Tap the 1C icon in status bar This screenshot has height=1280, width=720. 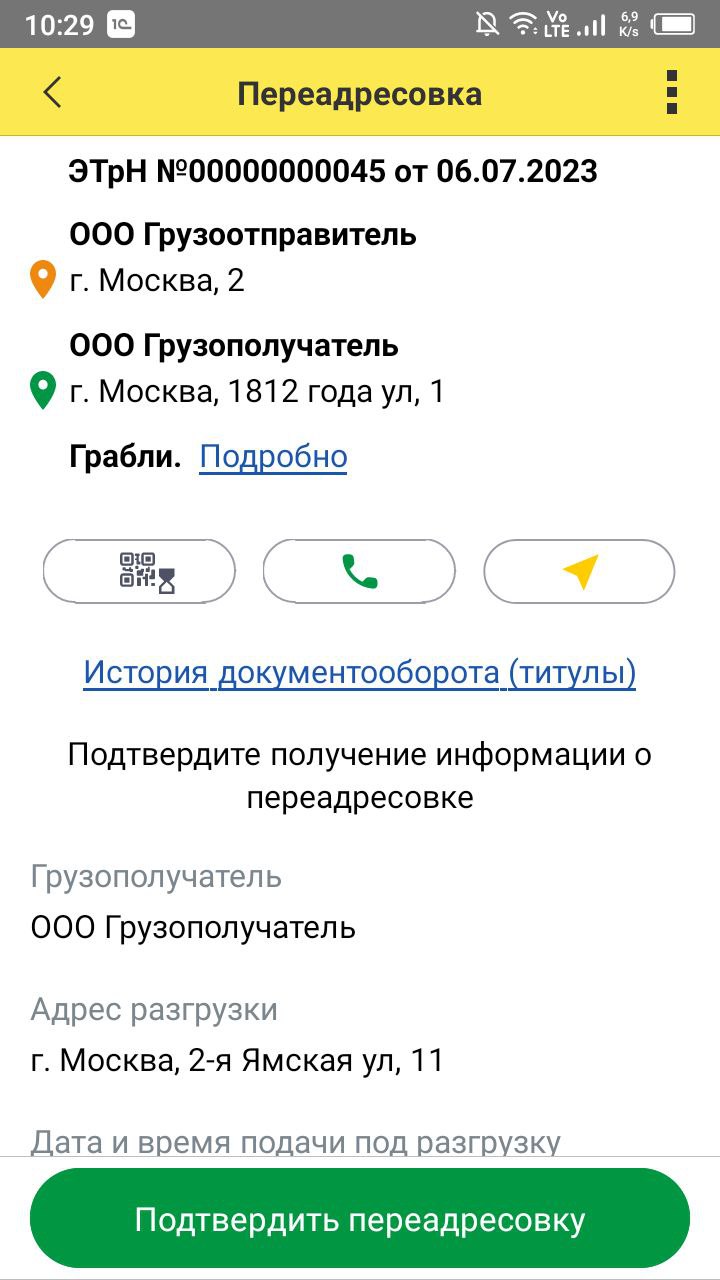(x=121, y=24)
